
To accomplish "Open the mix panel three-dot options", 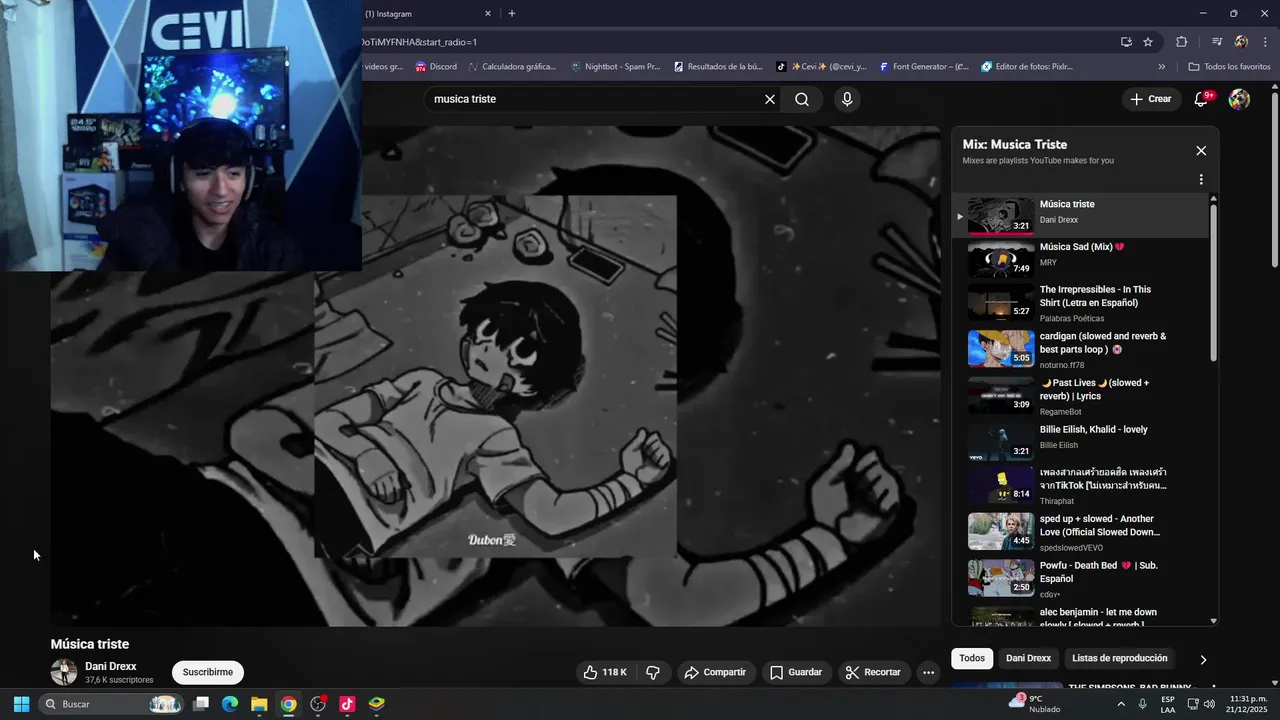I will (1201, 180).
